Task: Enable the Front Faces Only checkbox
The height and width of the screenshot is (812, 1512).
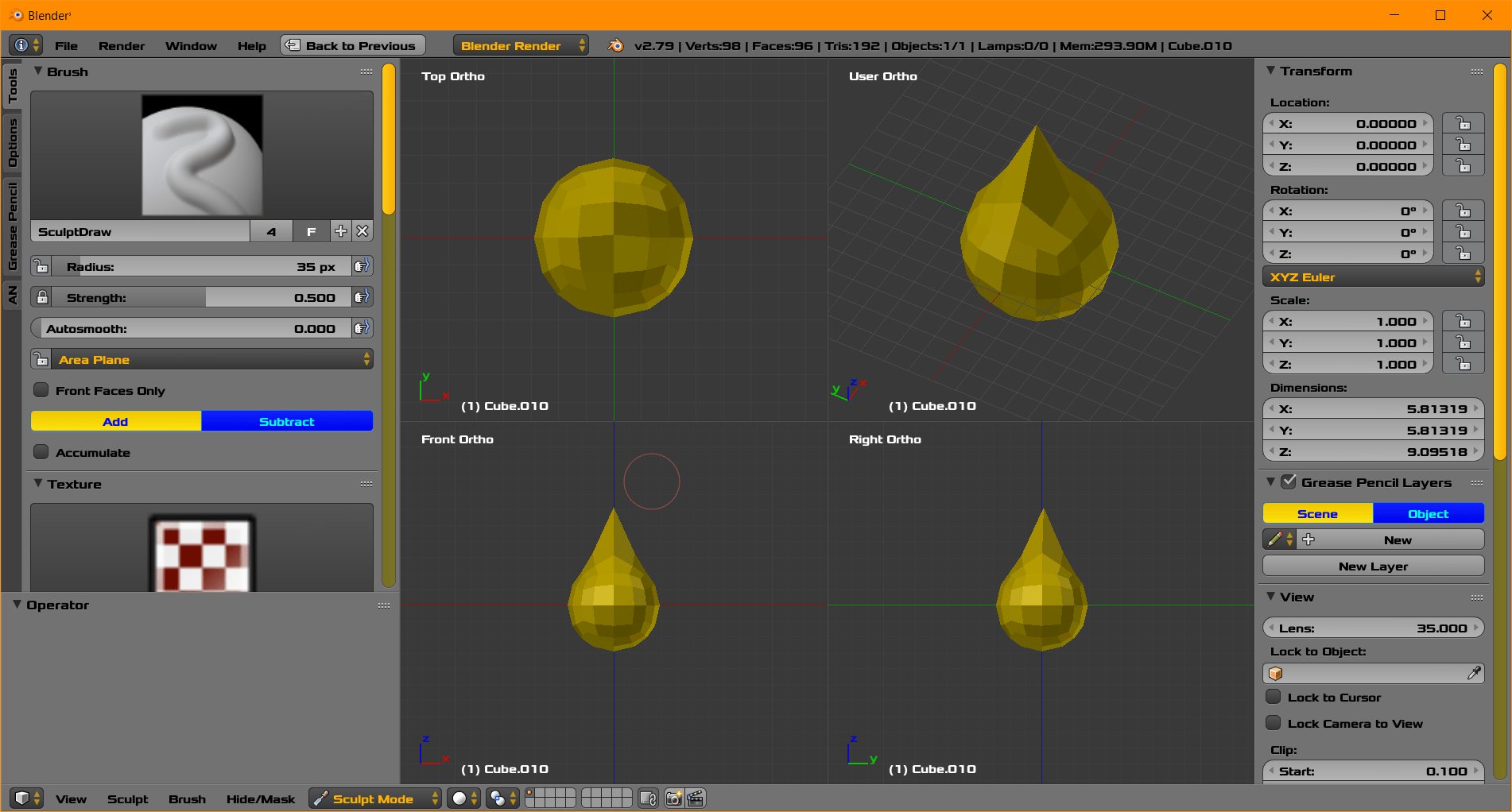Action: (x=41, y=390)
